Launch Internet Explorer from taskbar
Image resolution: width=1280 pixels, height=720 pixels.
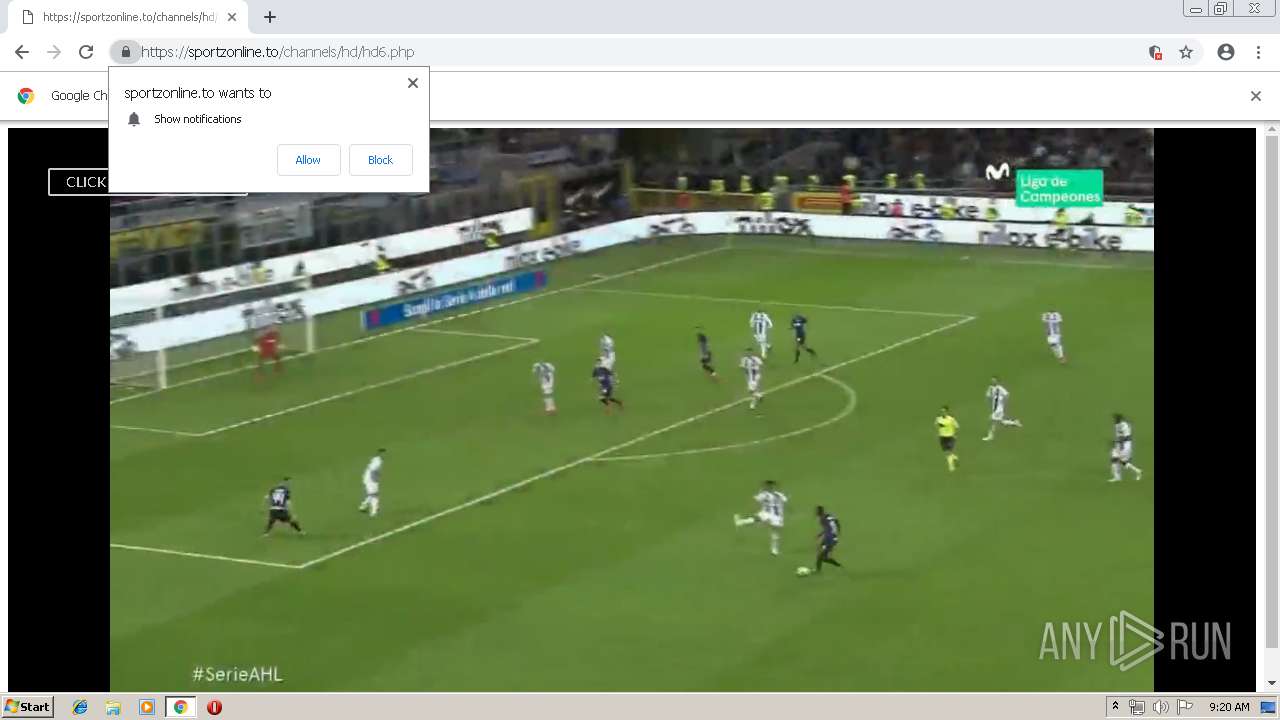coord(80,707)
